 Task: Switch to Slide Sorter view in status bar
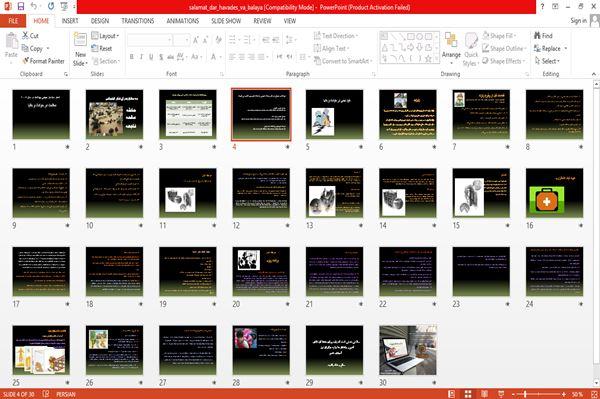tap(468, 394)
